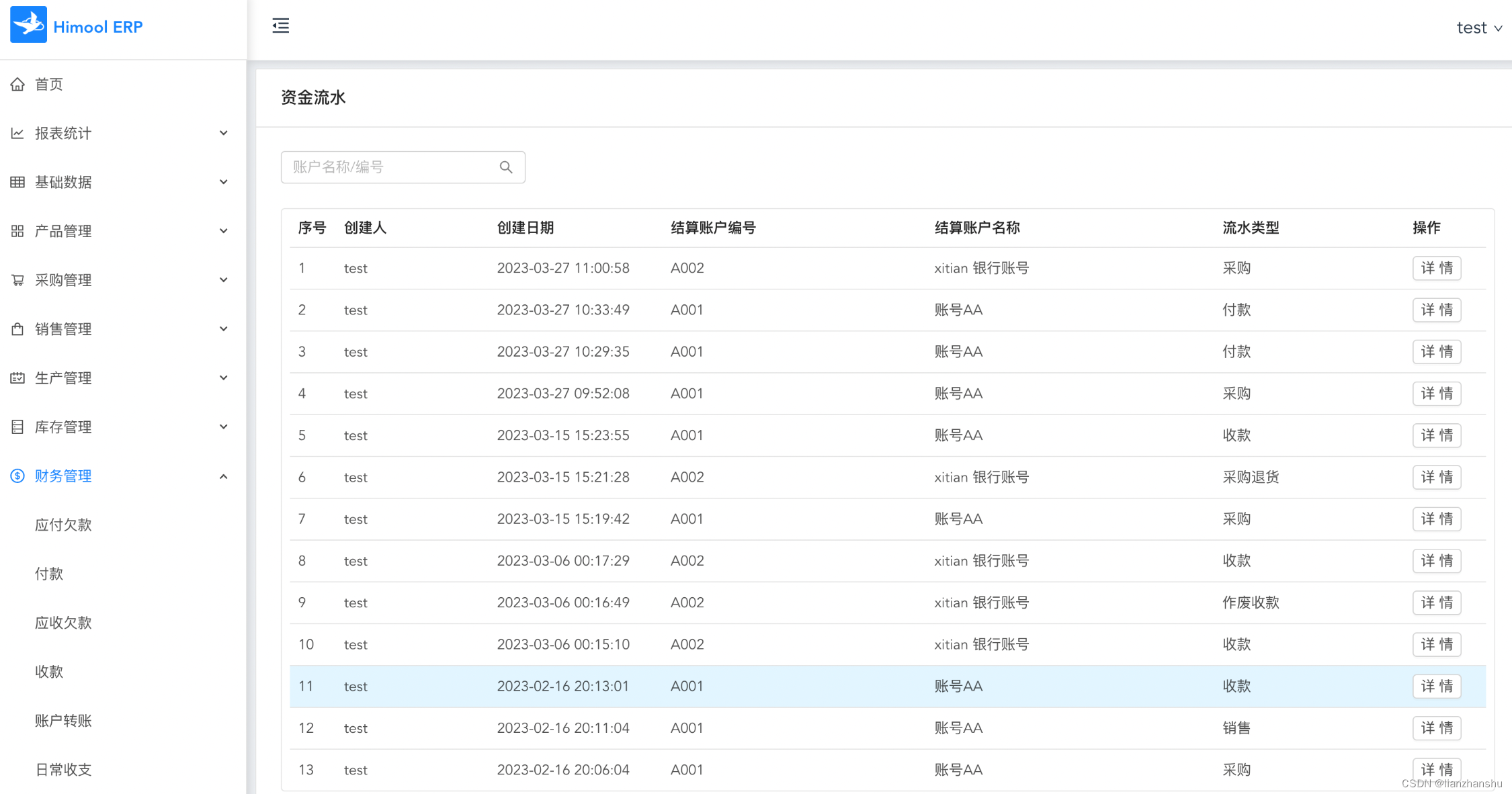
Task: Collapse the 财务管理 chevron
Action: coord(224,476)
